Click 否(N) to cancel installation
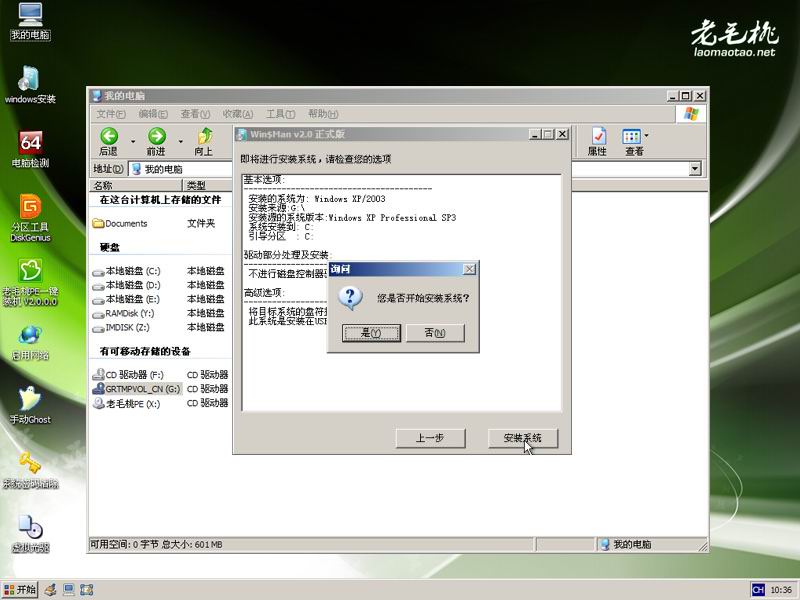Image resolution: width=800 pixels, height=600 pixels. [x=435, y=333]
